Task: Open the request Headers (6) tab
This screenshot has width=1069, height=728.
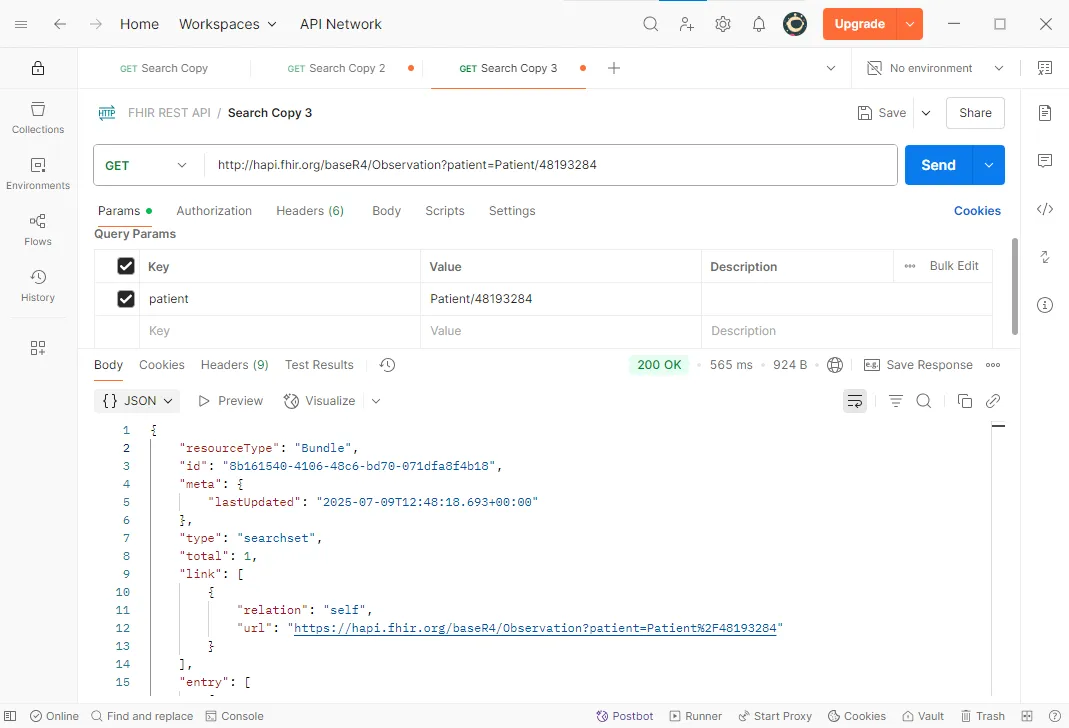Action: [310, 211]
